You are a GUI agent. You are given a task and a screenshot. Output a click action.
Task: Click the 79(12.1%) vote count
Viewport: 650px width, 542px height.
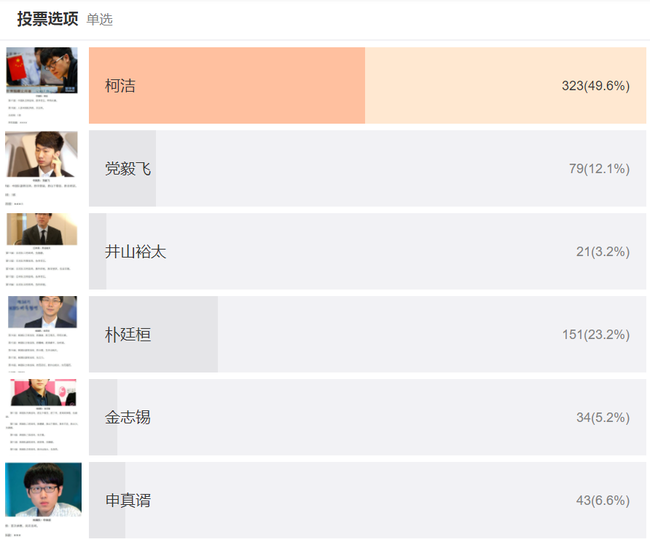[599, 169]
